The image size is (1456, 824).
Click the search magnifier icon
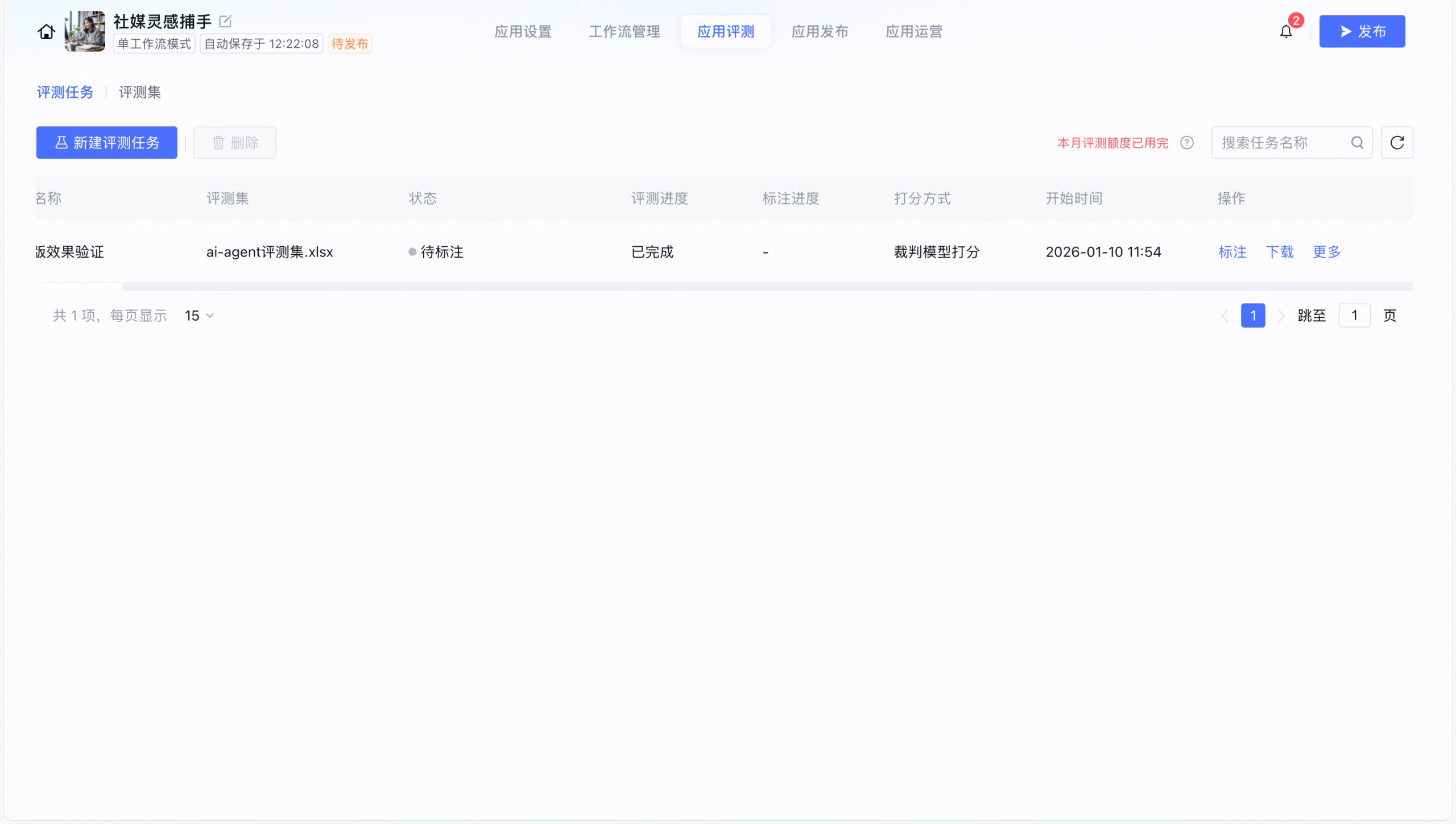[1357, 143]
